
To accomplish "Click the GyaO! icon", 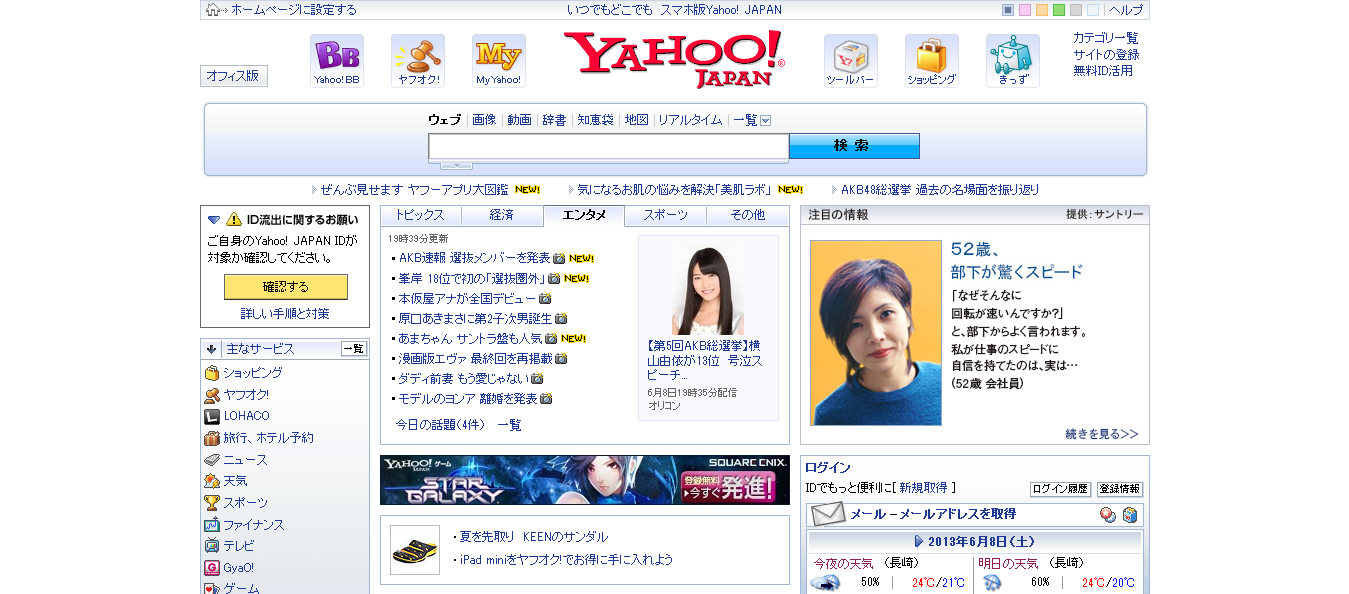I will [x=212, y=568].
